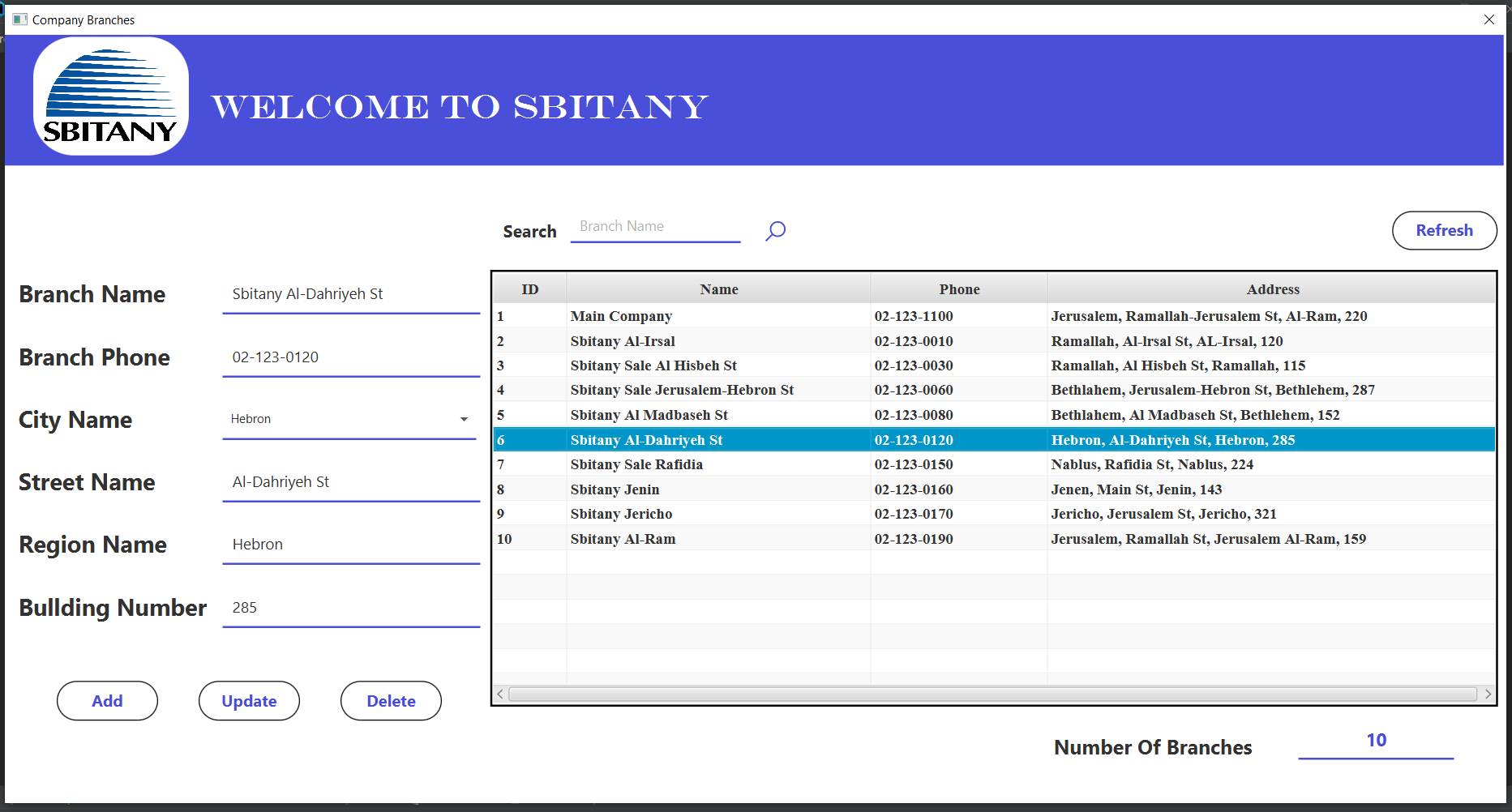
Task: Select the Sbitany Sale Al Hisbeh St row
Action: click(x=994, y=365)
